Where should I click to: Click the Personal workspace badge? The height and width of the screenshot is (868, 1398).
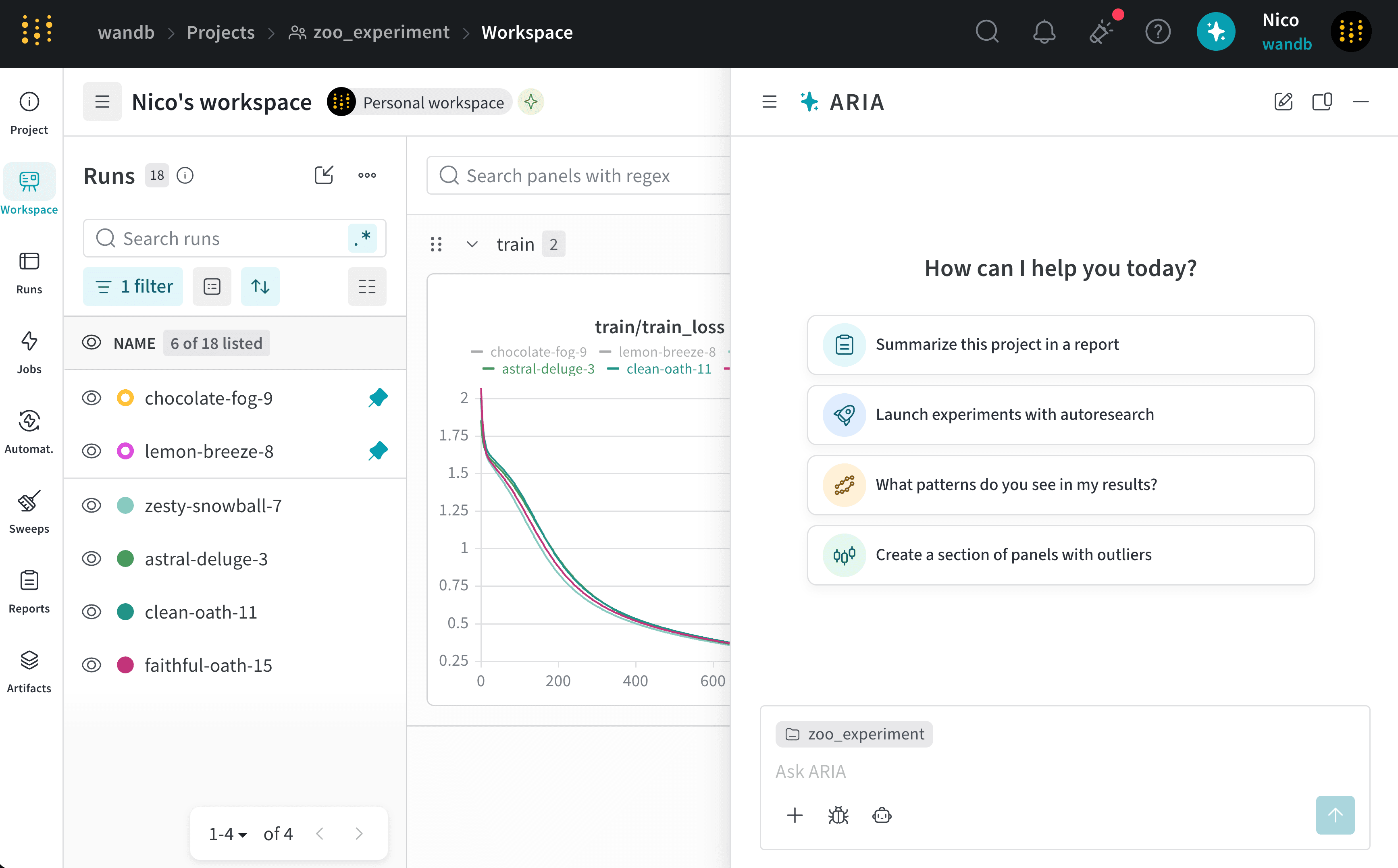(420, 102)
